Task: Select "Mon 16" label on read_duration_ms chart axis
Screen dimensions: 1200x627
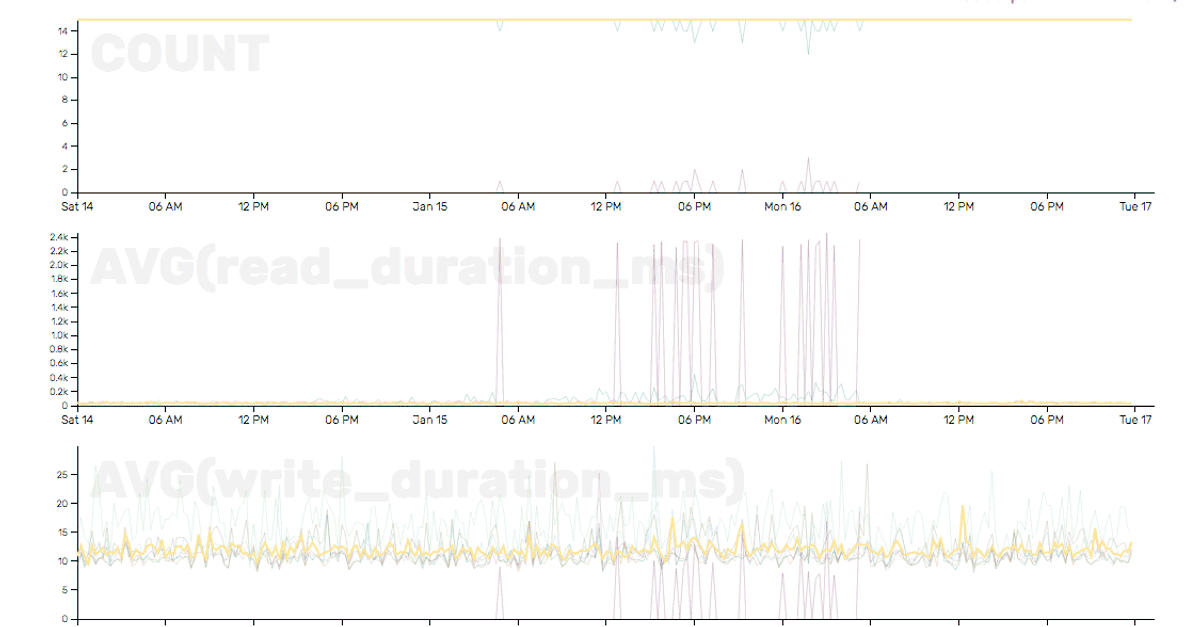Action: (x=782, y=420)
